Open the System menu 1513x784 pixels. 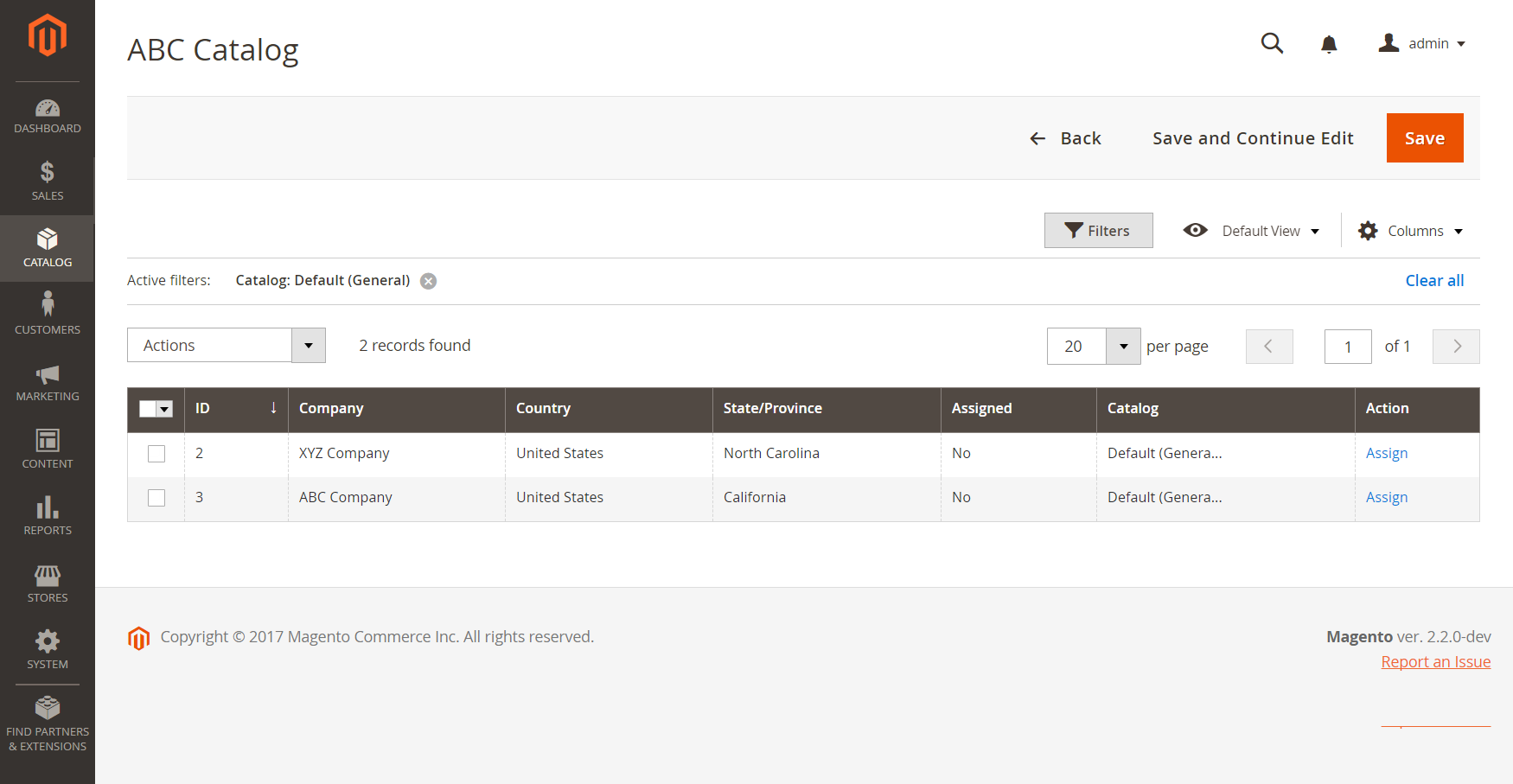pos(48,650)
